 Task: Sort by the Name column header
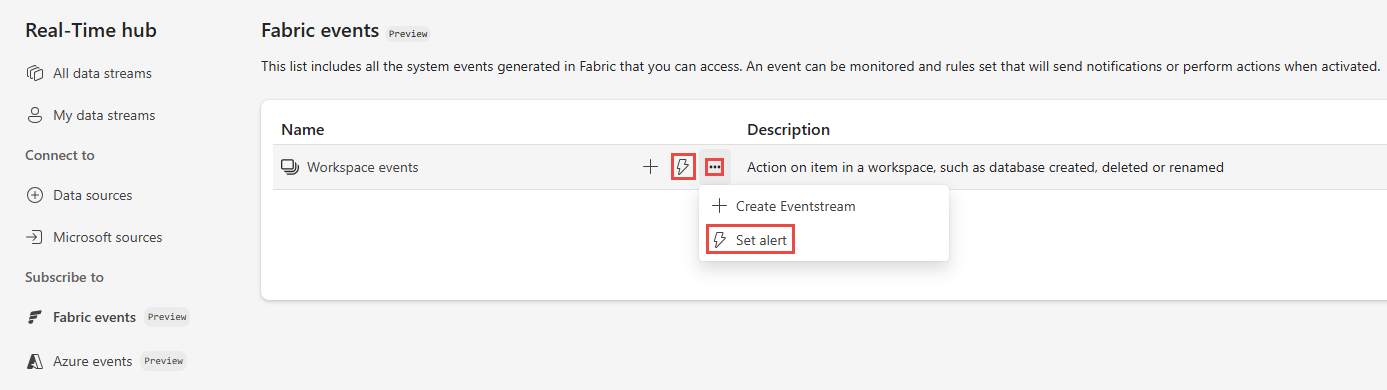pyautogui.click(x=302, y=130)
